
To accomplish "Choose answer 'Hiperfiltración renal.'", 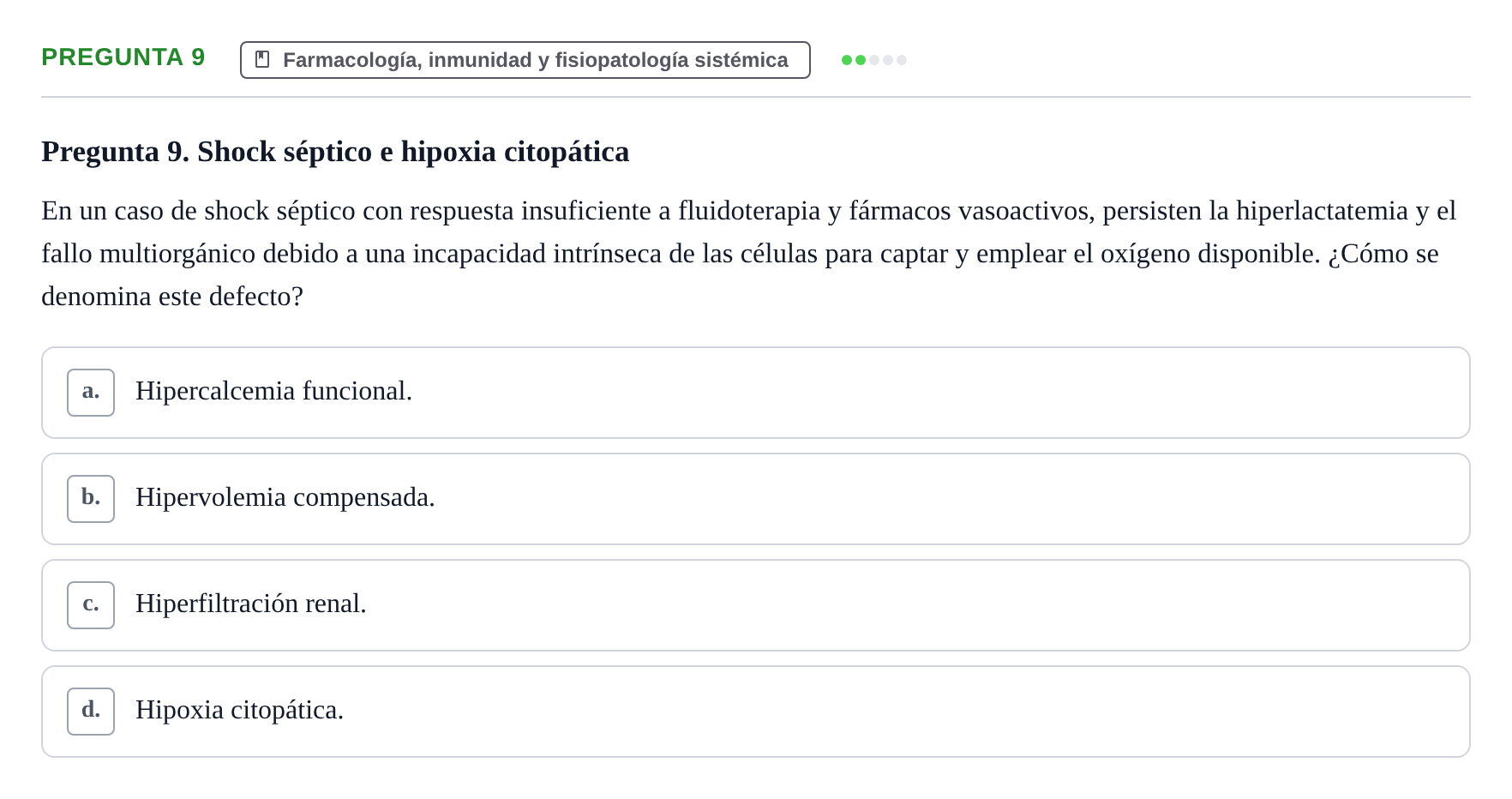I will pos(756,605).
